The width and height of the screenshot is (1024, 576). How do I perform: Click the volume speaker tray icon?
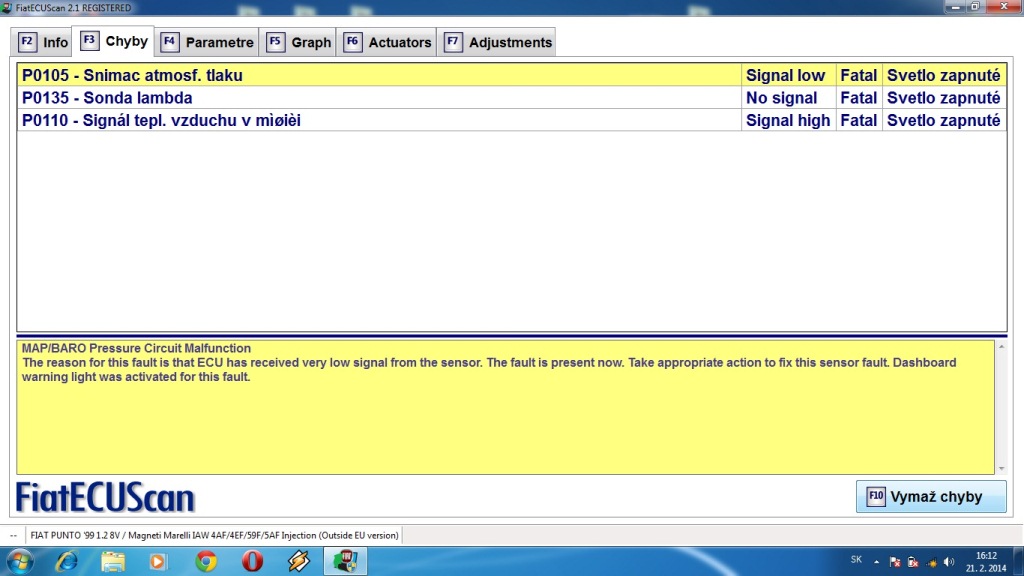point(948,561)
